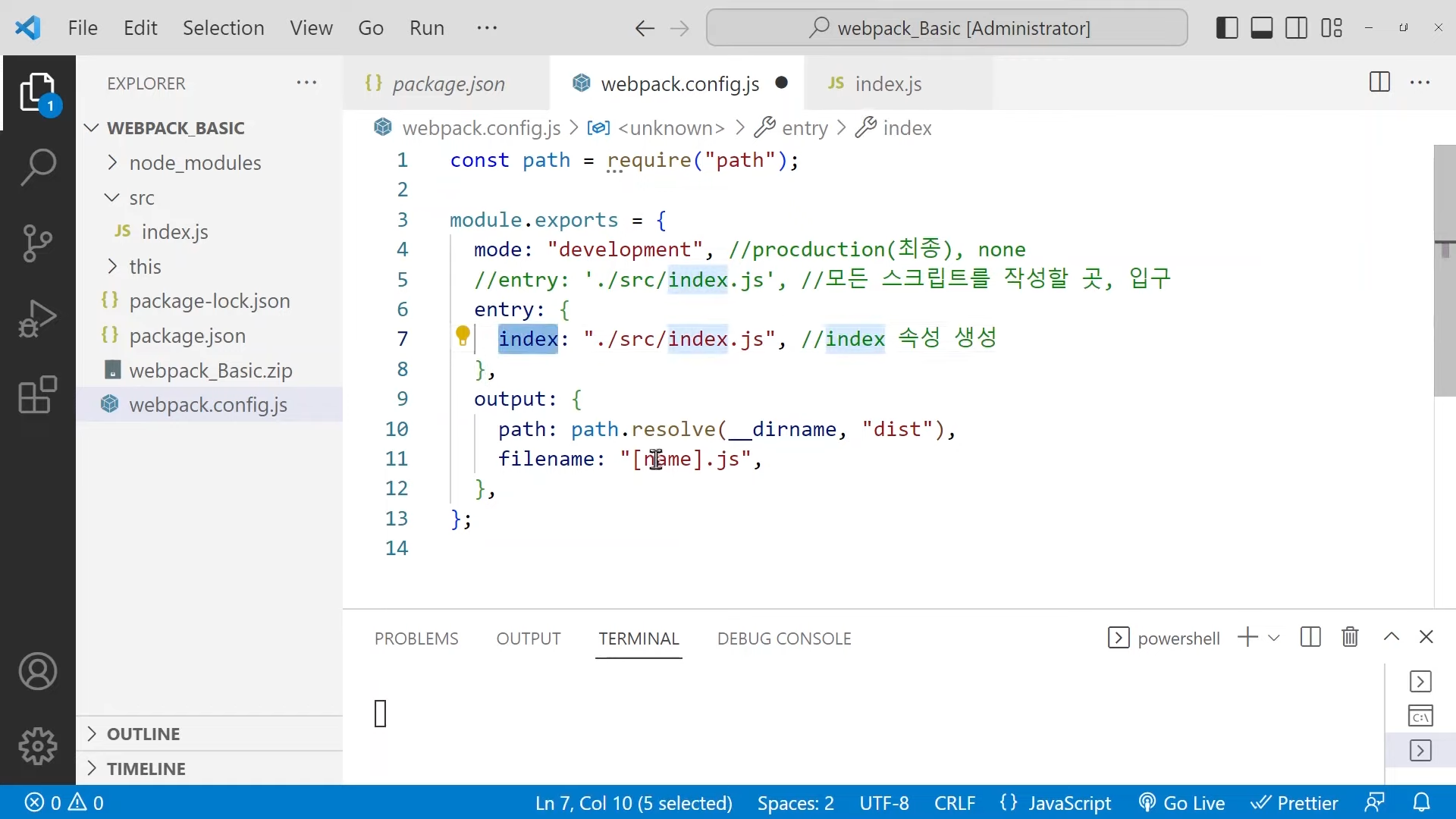This screenshot has height=819, width=1456.
Task: Toggle the secondary side bar
Action: (1296, 28)
